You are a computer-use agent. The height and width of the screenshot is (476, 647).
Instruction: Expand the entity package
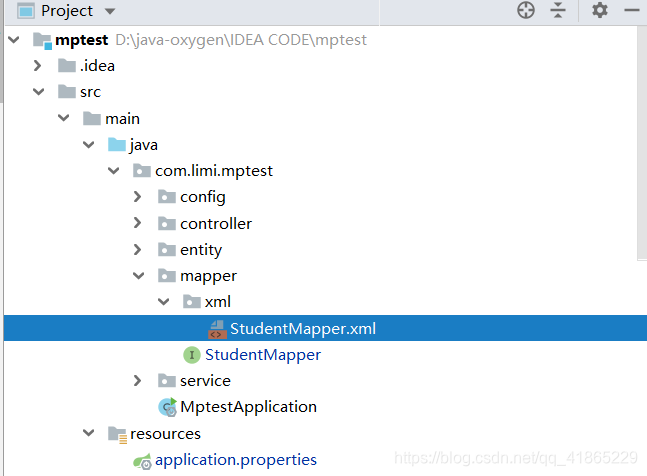pos(137,250)
